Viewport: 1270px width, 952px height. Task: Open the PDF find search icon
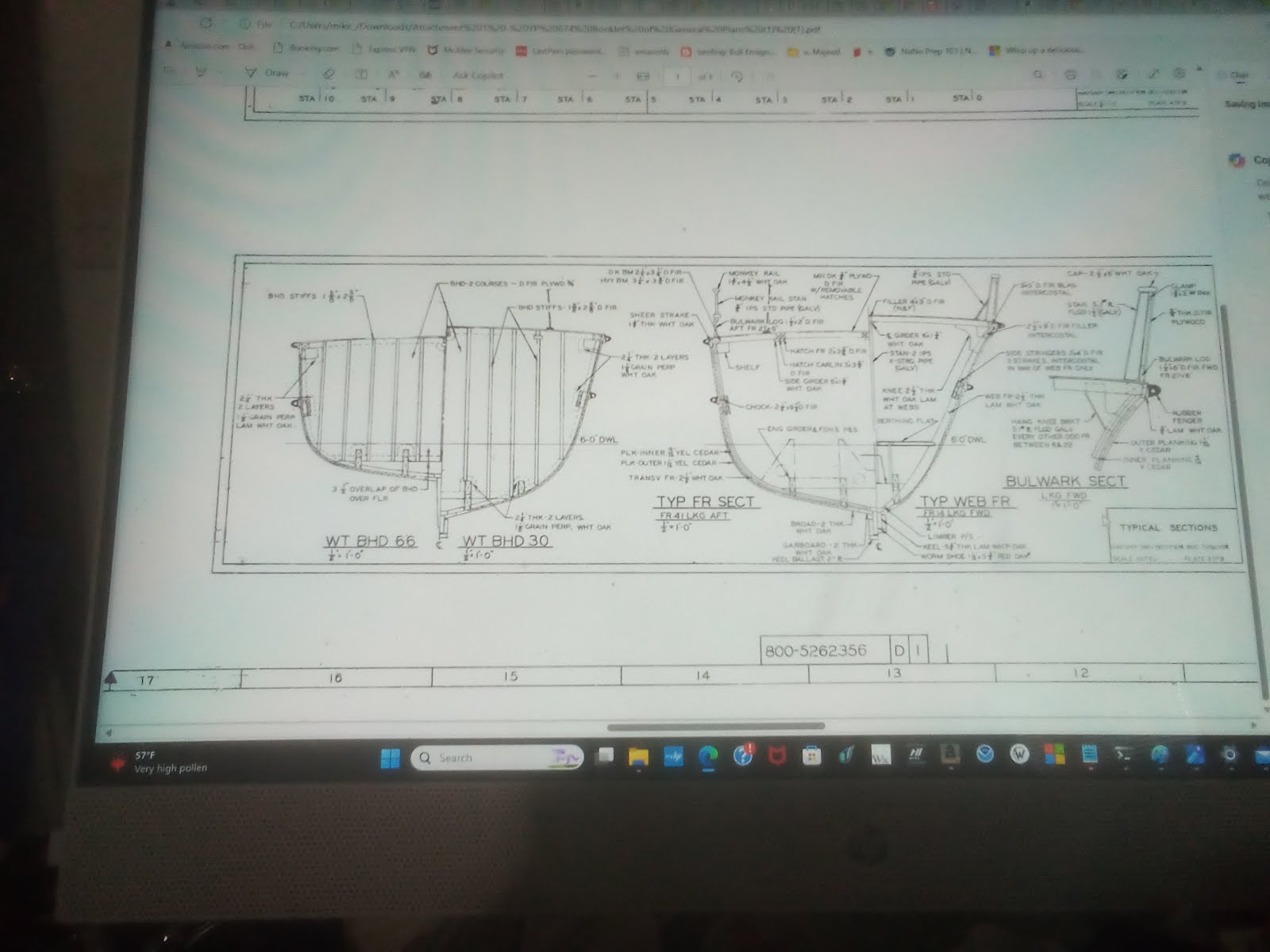[1037, 75]
